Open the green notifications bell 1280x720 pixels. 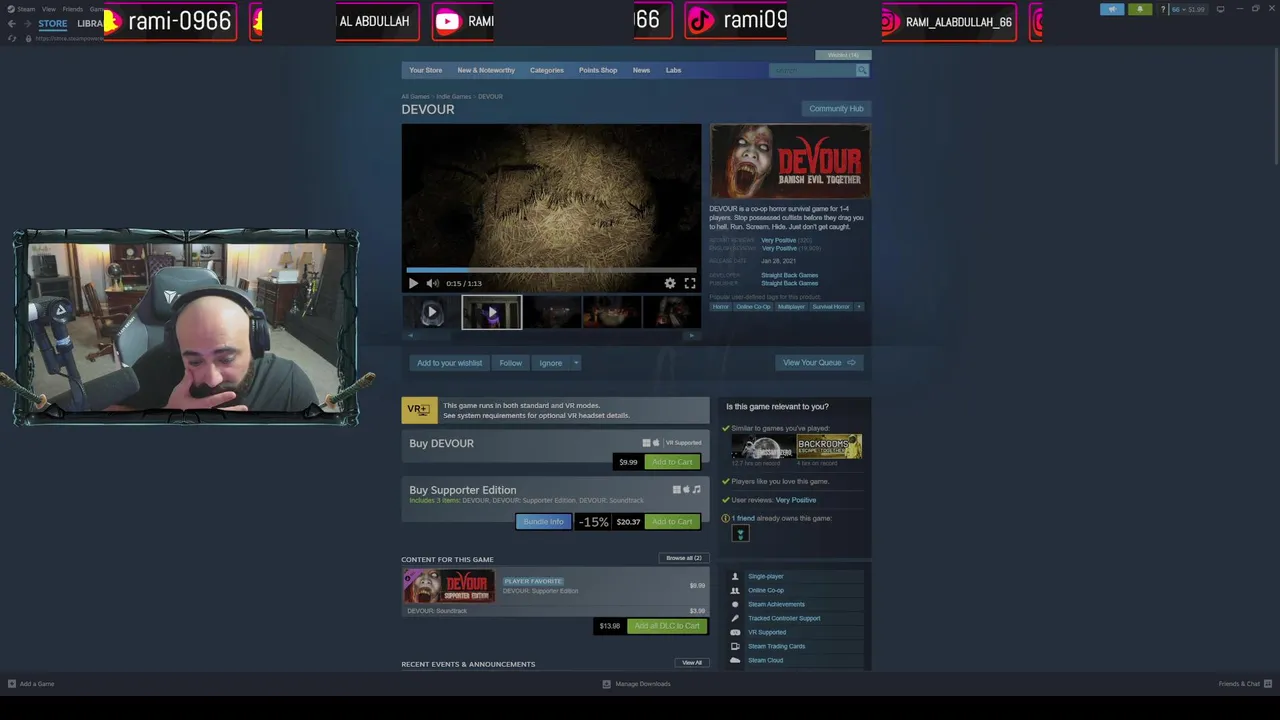1139,9
